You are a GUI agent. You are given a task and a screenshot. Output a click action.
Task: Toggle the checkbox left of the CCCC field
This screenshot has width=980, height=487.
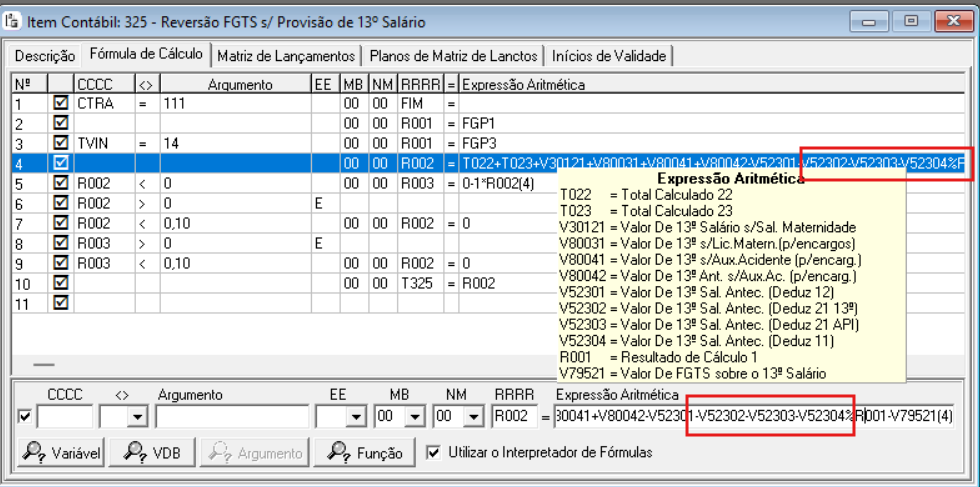coord(25,415)
